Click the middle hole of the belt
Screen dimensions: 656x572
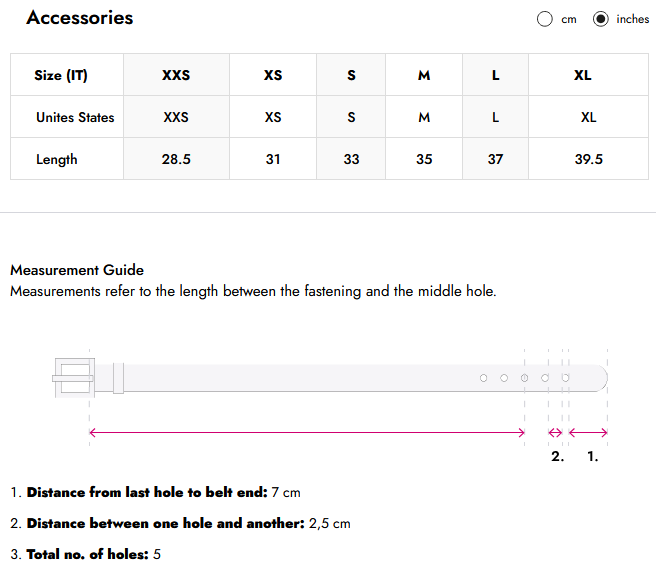coord(524,378)
